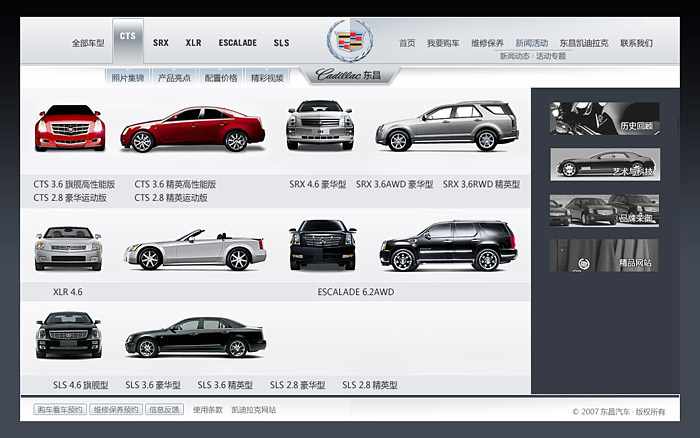Click the black Escalade front view image
700x438 pixels.
(x=322, y=245)
